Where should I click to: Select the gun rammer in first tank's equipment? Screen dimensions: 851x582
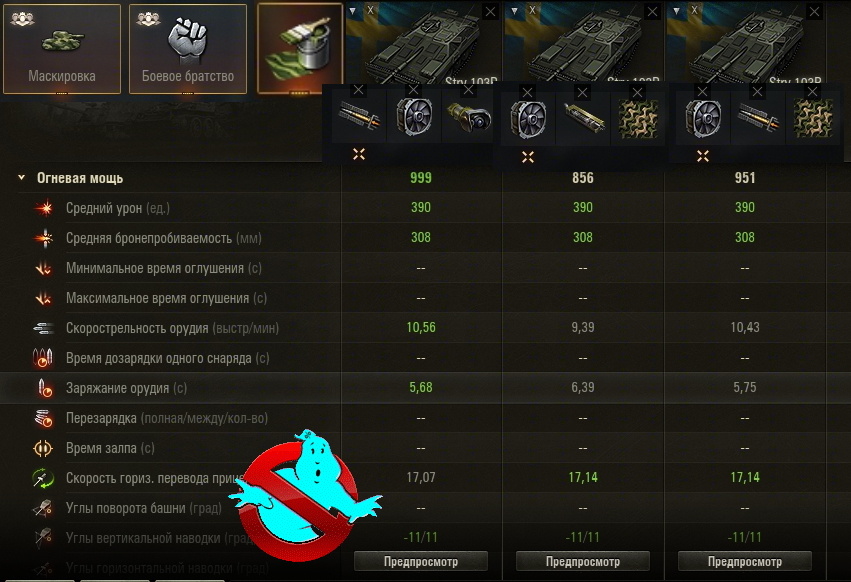358,117
